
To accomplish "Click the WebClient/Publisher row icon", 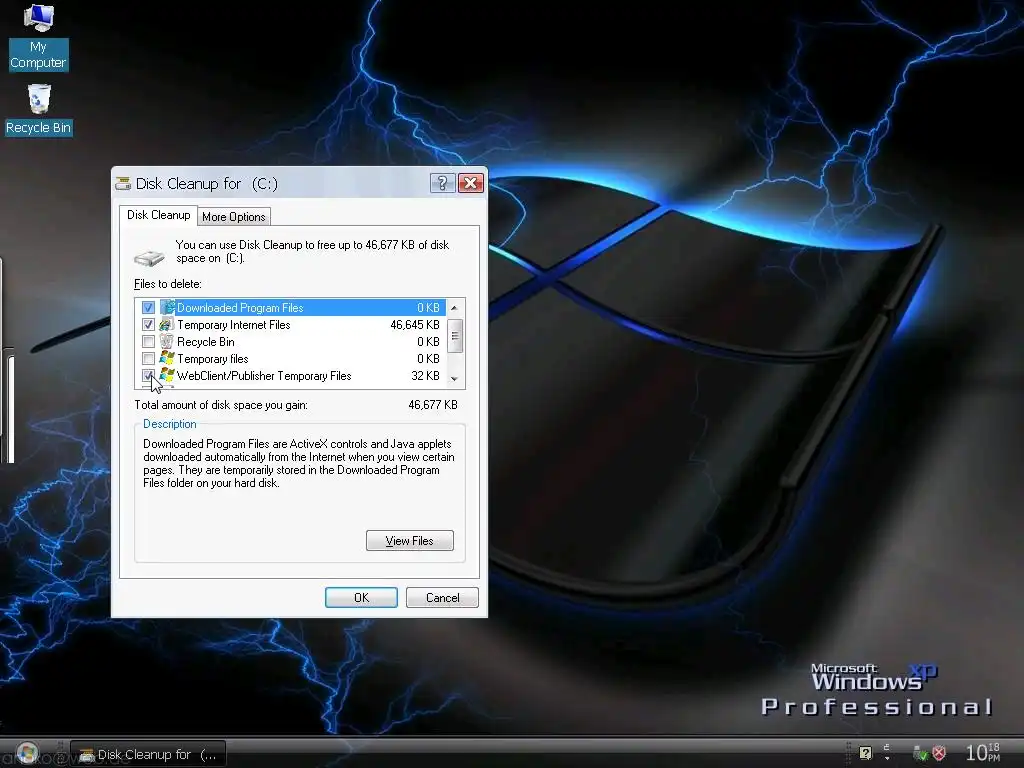I will 167,376.
